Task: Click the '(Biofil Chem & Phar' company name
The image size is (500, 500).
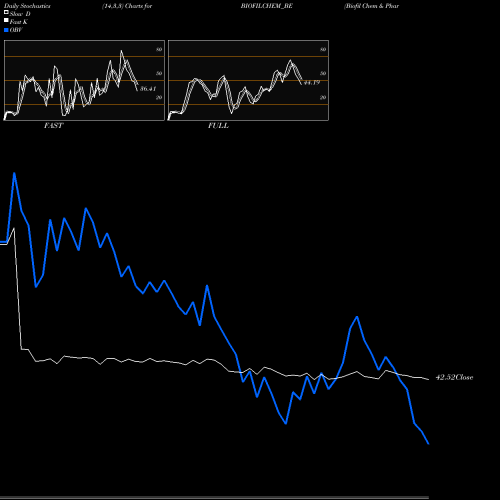Action: pyautogui.click(x=371, y=6)
